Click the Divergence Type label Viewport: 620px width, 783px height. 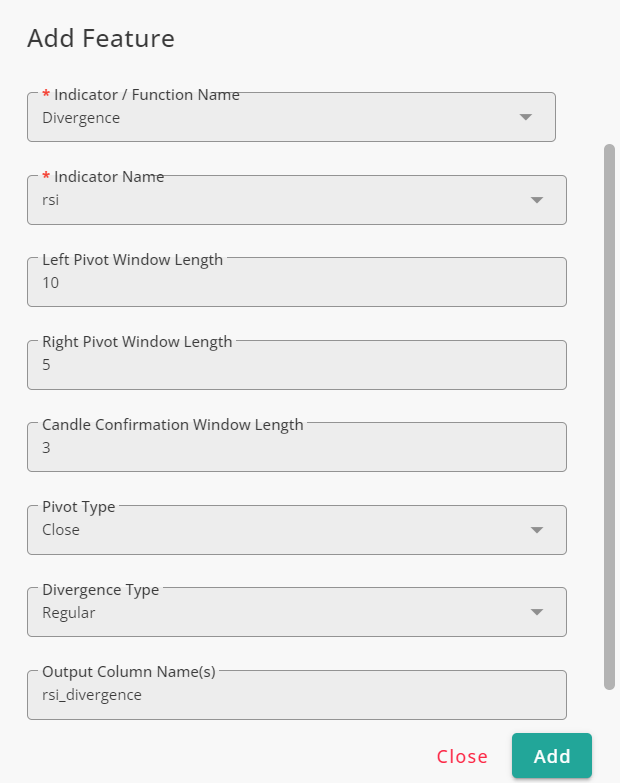pos(100,590)
